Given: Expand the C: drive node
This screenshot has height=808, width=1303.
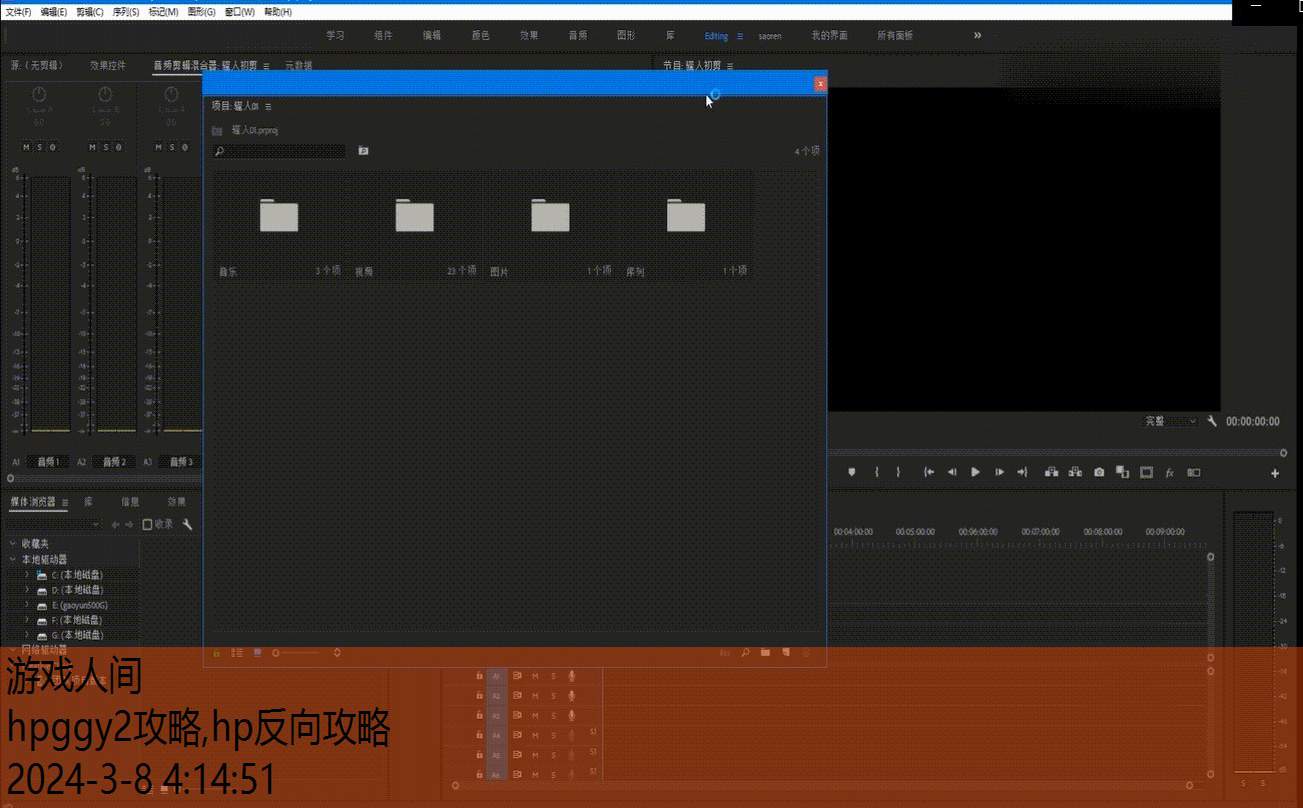Looking at the screenshot, I should [x=27, y=575].
